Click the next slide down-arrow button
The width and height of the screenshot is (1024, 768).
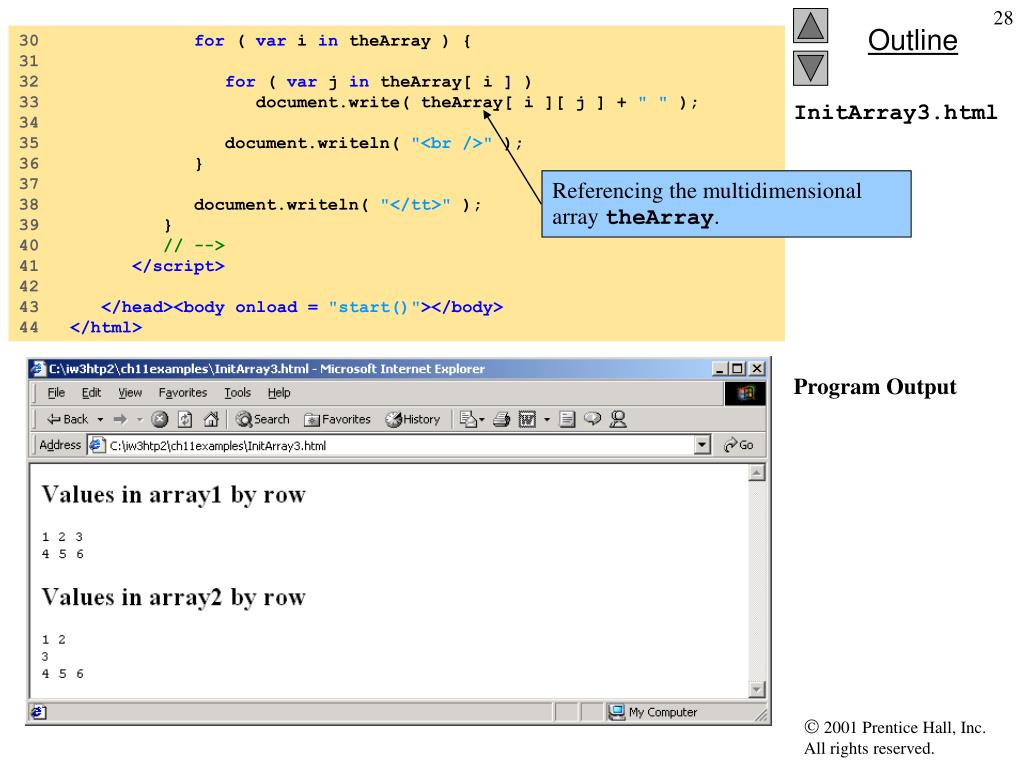pos(810,69)
